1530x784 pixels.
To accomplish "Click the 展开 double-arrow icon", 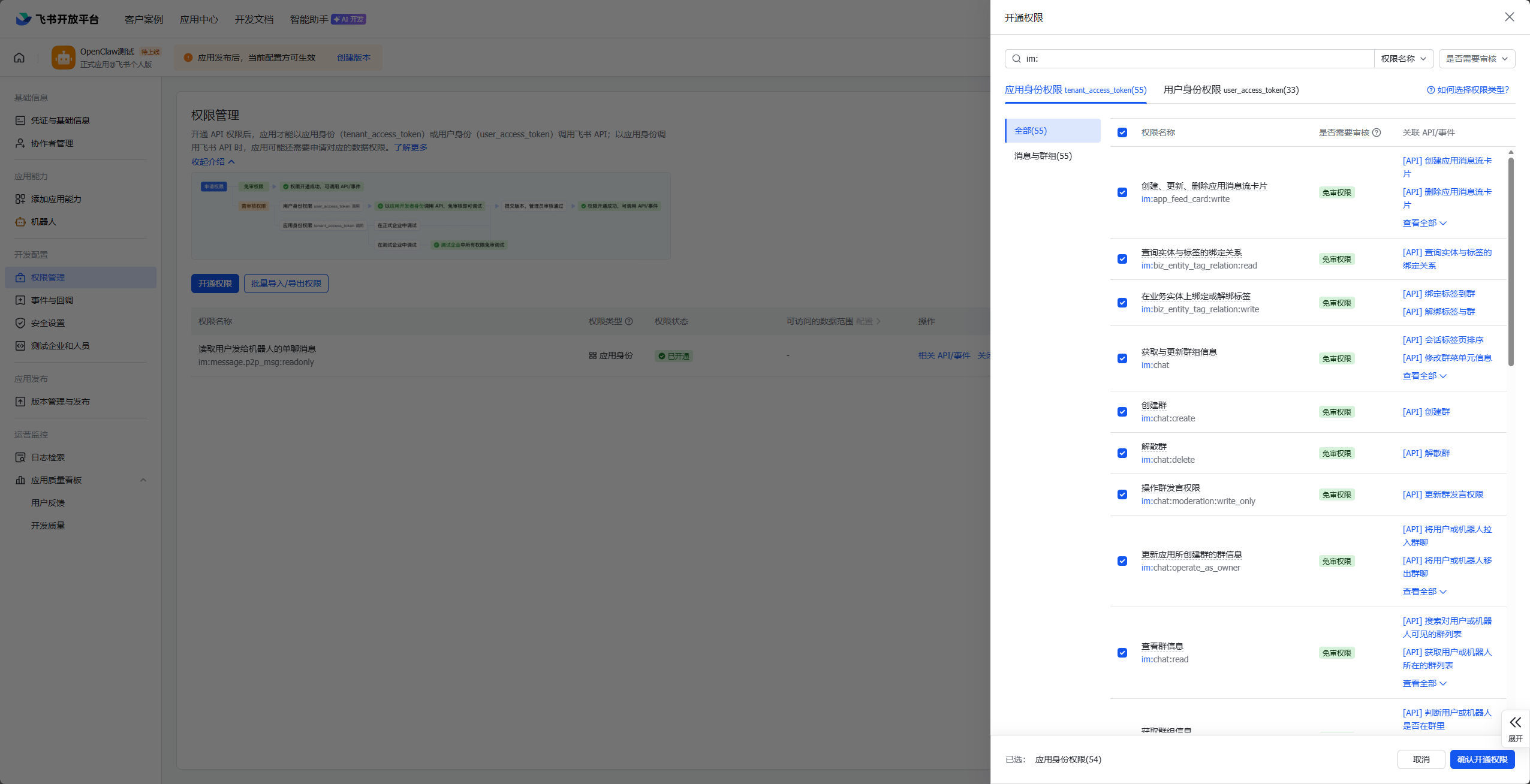I will coord(1515,722).
